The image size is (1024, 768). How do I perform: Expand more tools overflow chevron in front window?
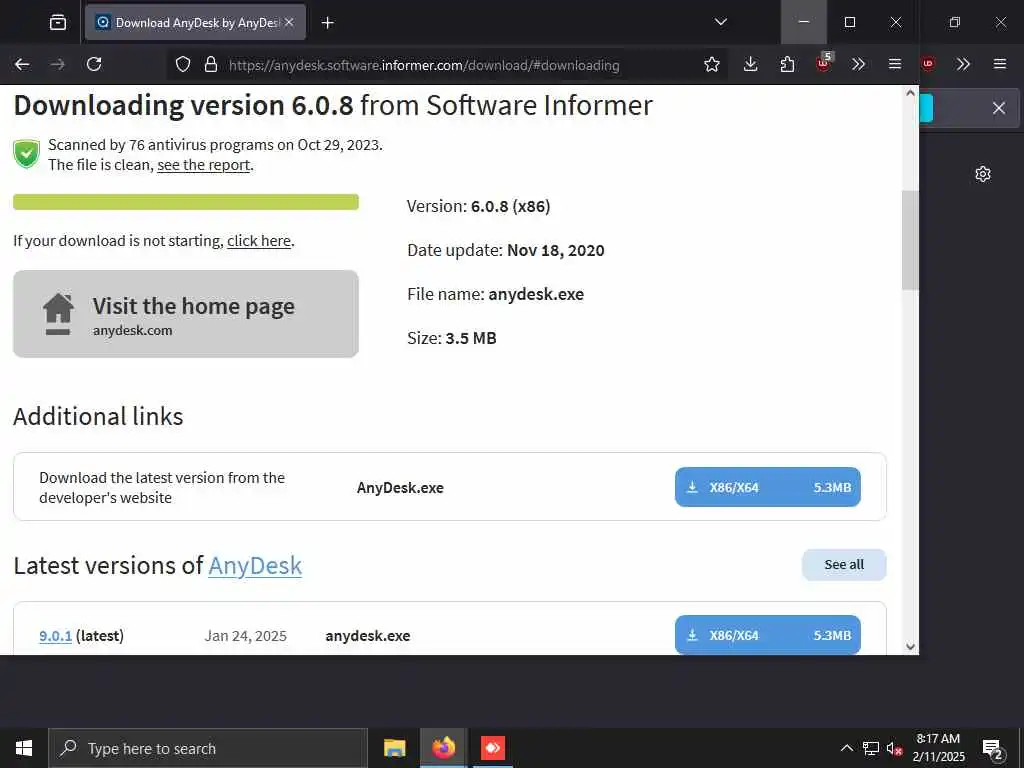tap(858, 64)
